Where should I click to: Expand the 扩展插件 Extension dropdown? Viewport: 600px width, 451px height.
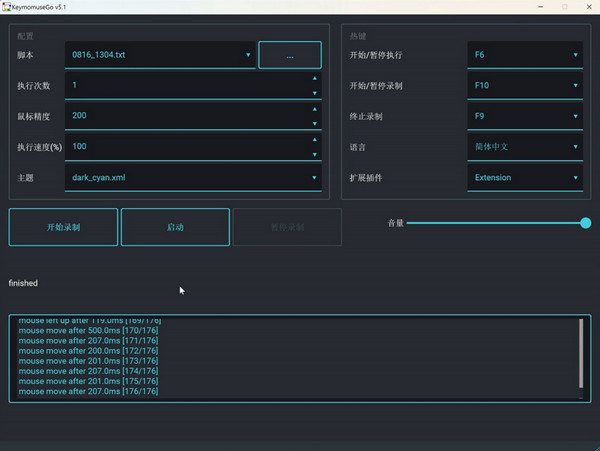(x=525, y=178)
